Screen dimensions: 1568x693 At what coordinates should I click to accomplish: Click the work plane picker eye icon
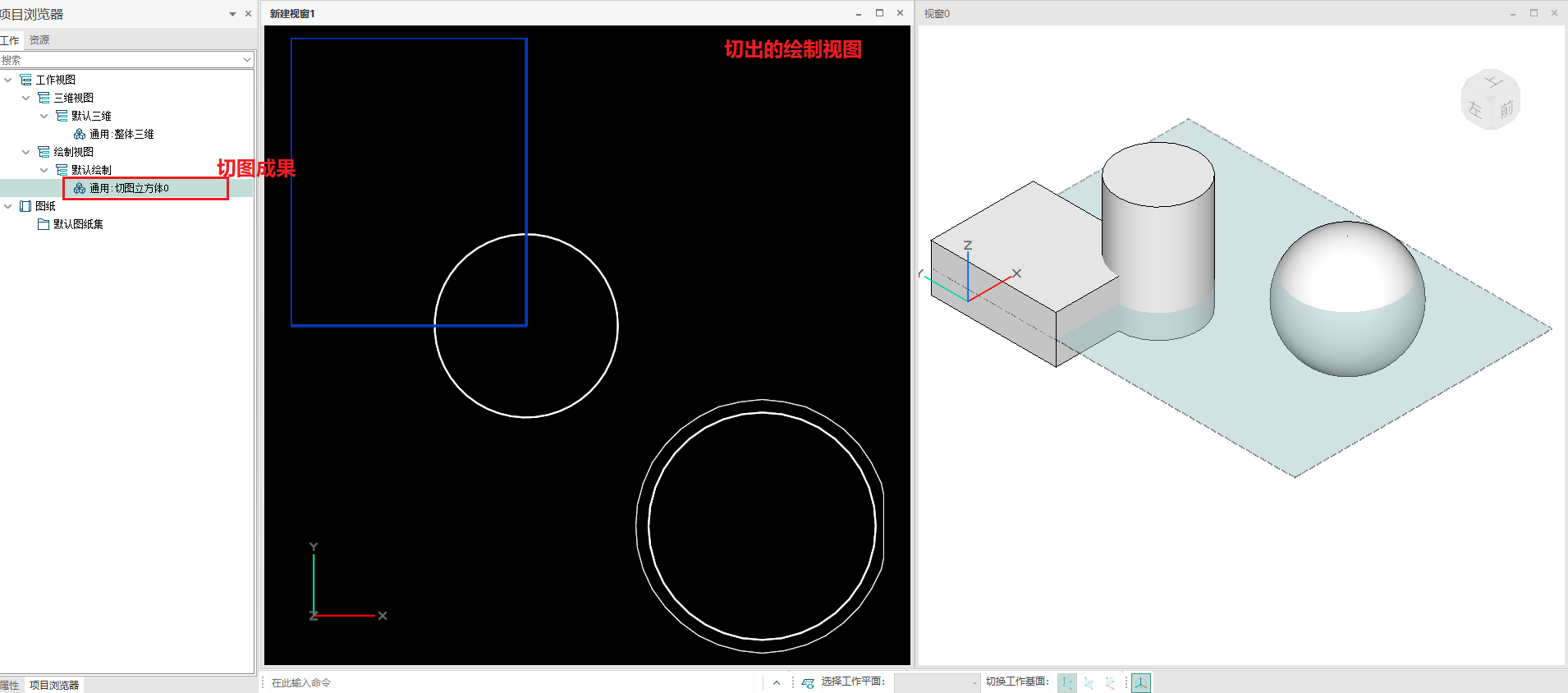[808, 682]
